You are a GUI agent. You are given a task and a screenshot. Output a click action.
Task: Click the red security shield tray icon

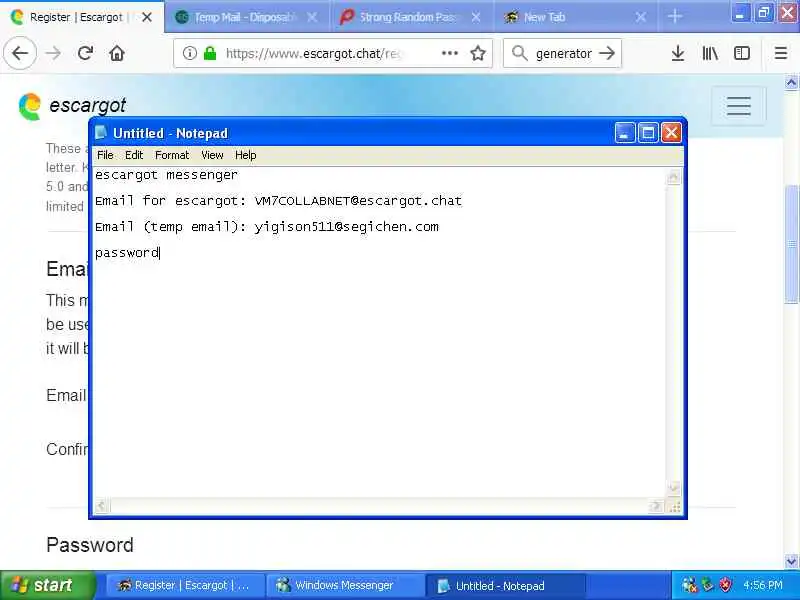click(725, 585)
